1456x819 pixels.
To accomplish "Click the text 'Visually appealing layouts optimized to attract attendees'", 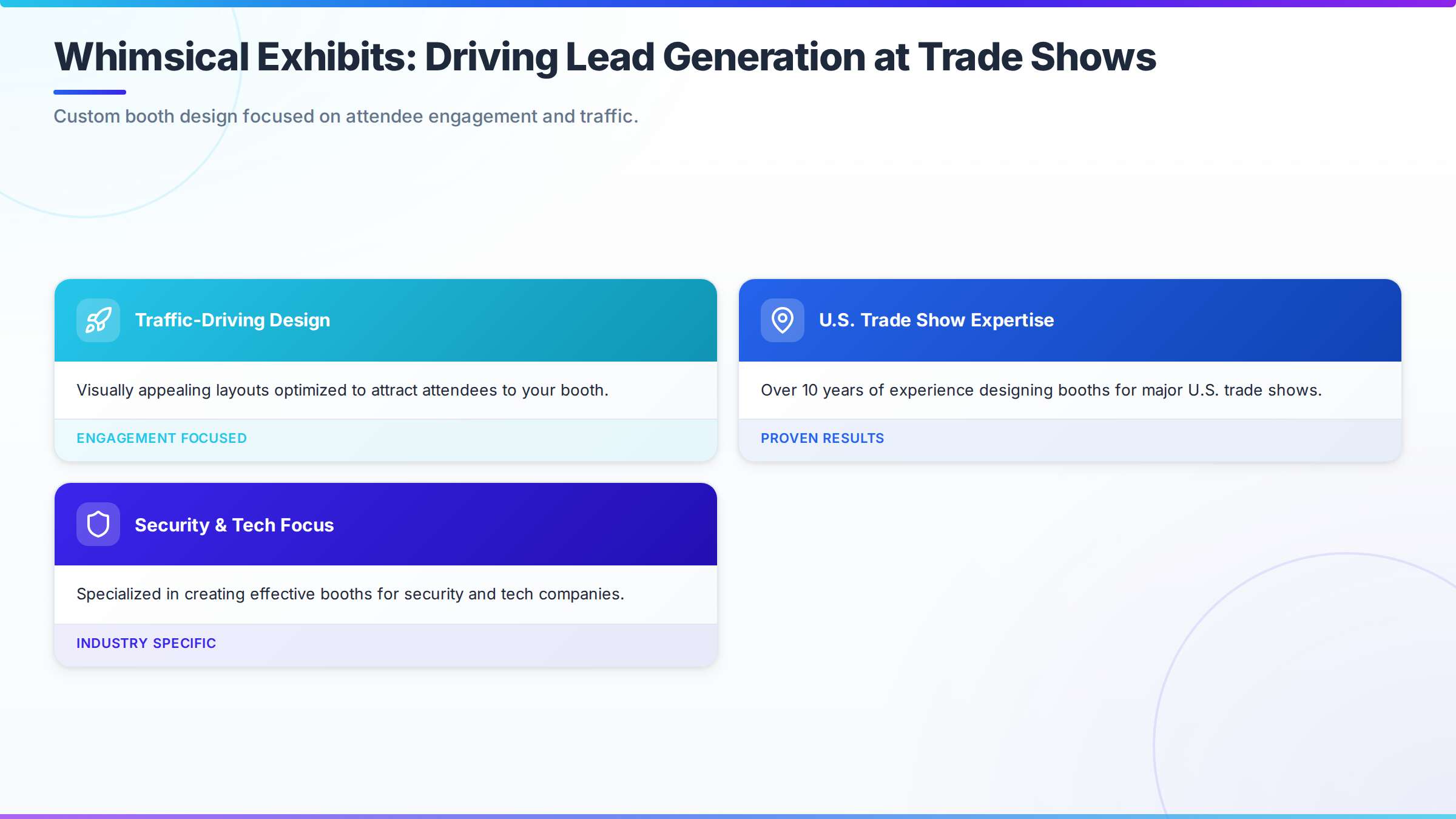I will click(x=286, y=390).
